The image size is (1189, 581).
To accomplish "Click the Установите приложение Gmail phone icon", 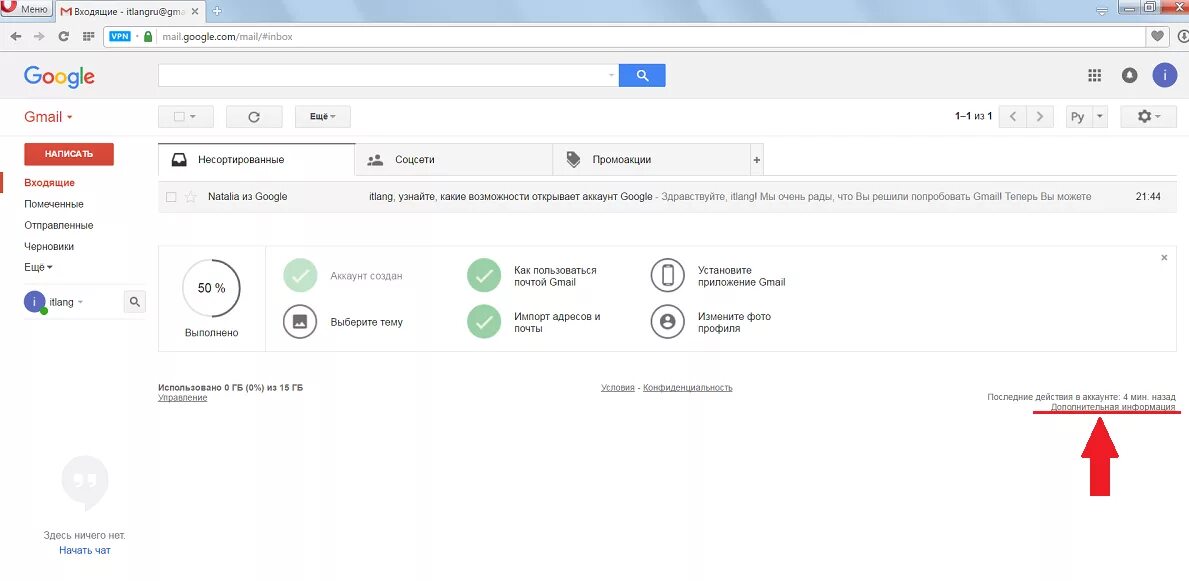I will 668,276.
